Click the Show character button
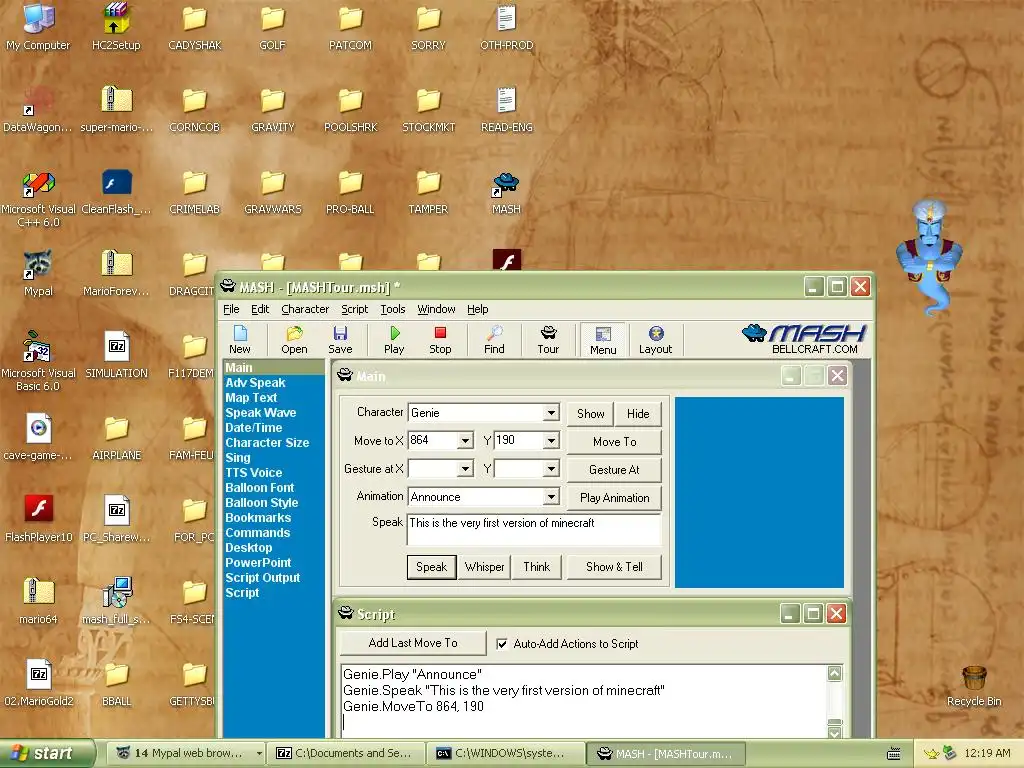This screenshot has width=1024, height=768. tap(590, 414)
